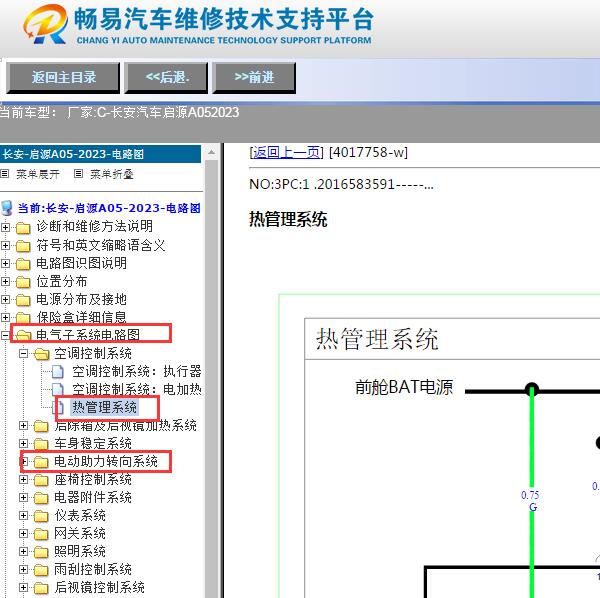Click folder icon beside 位置分布
The height and width of the screenshot is (598, 600).
coord(23,282)
